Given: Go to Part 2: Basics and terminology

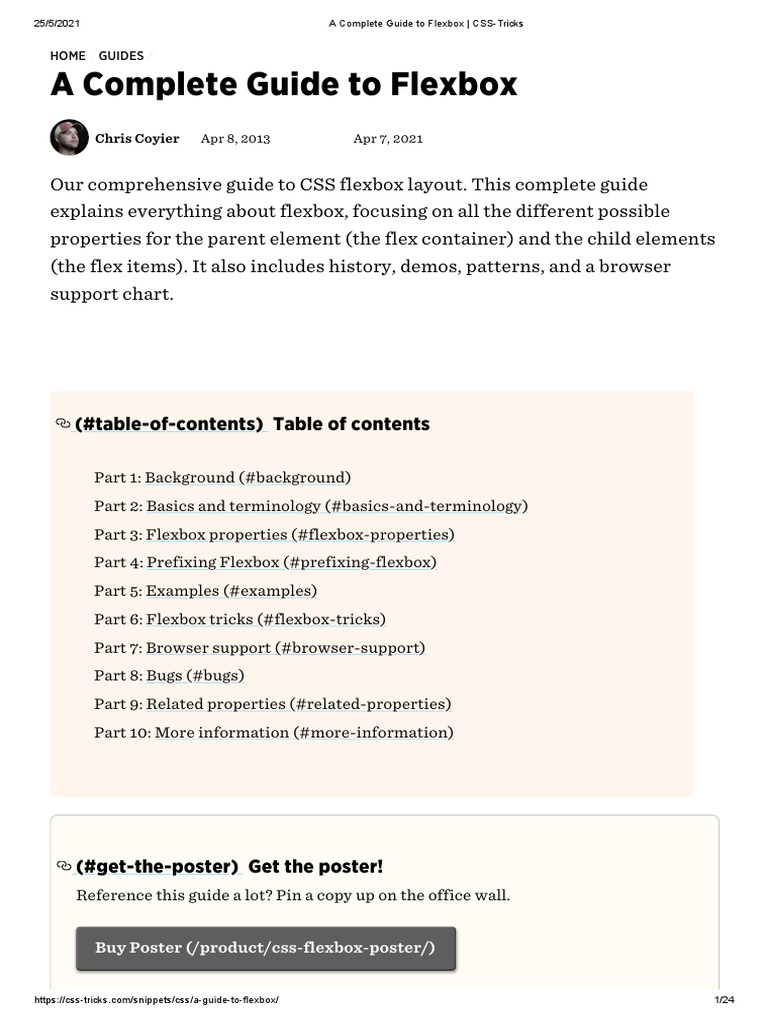Looking at the screenshot, I should 311,506.
